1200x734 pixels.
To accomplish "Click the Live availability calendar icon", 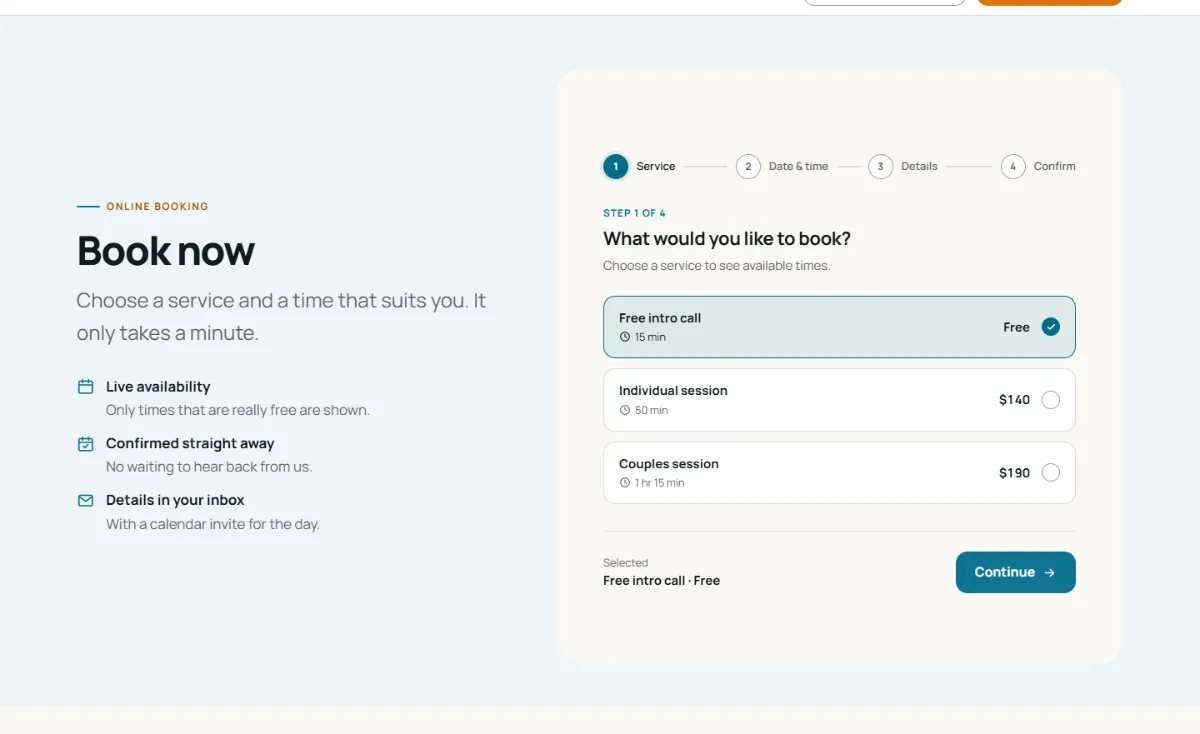I will click(x=86, y=387).
